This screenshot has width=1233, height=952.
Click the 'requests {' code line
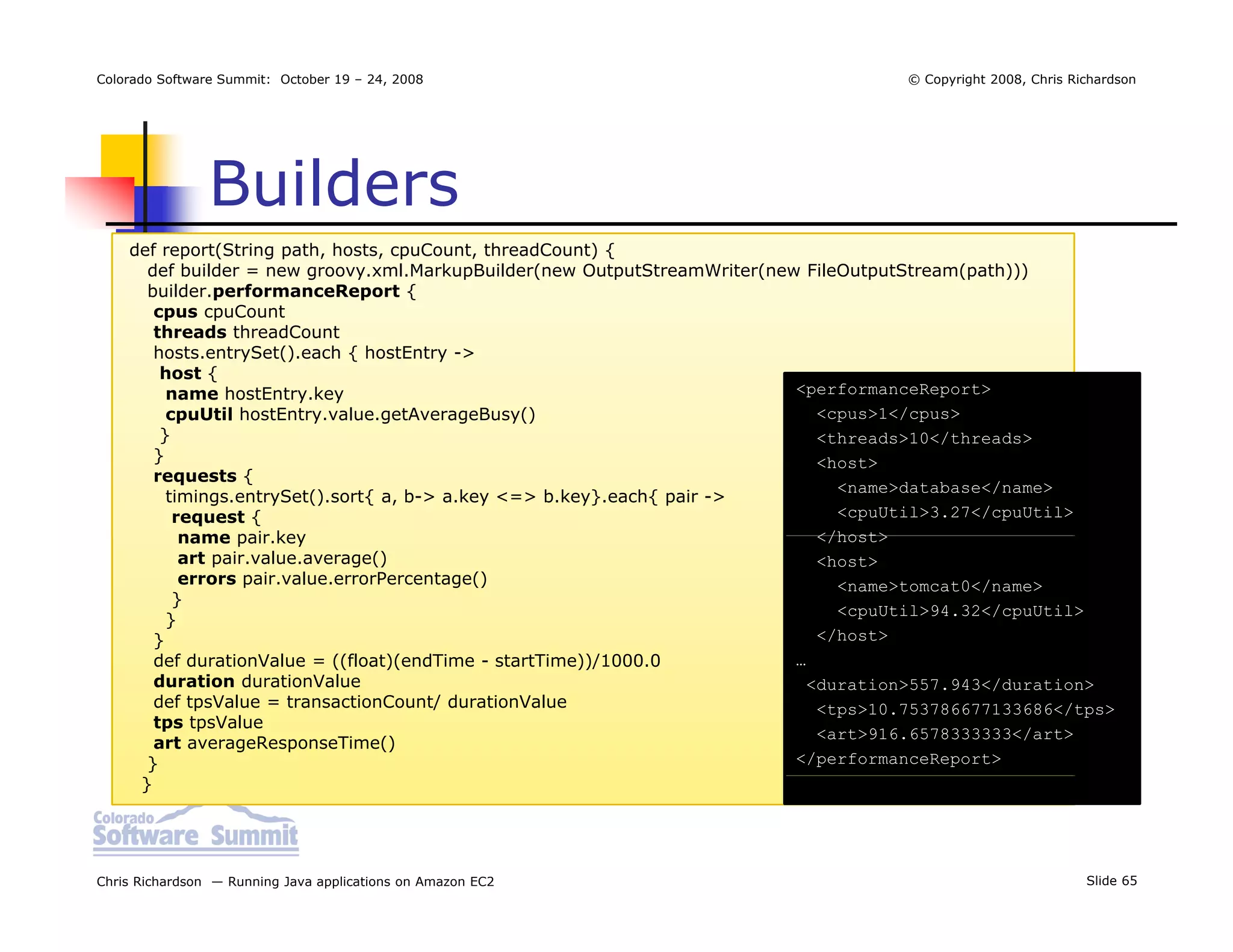click(x=203, y=476)
